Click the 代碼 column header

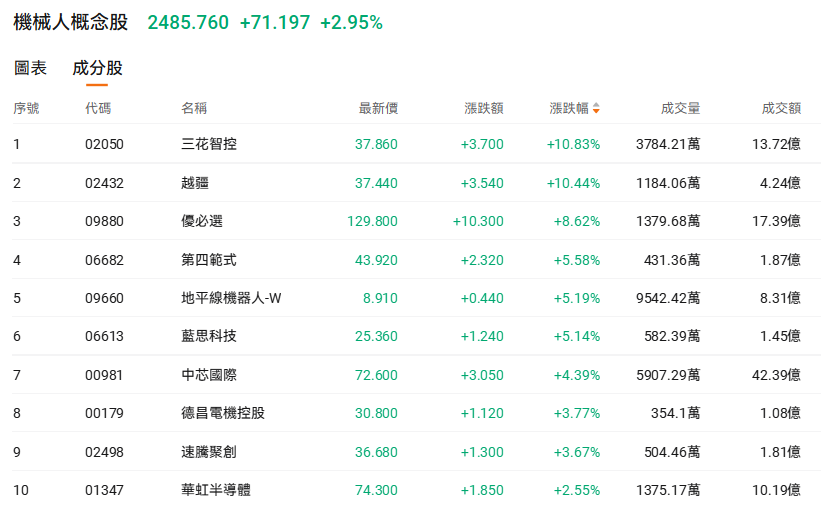[98, 108]
